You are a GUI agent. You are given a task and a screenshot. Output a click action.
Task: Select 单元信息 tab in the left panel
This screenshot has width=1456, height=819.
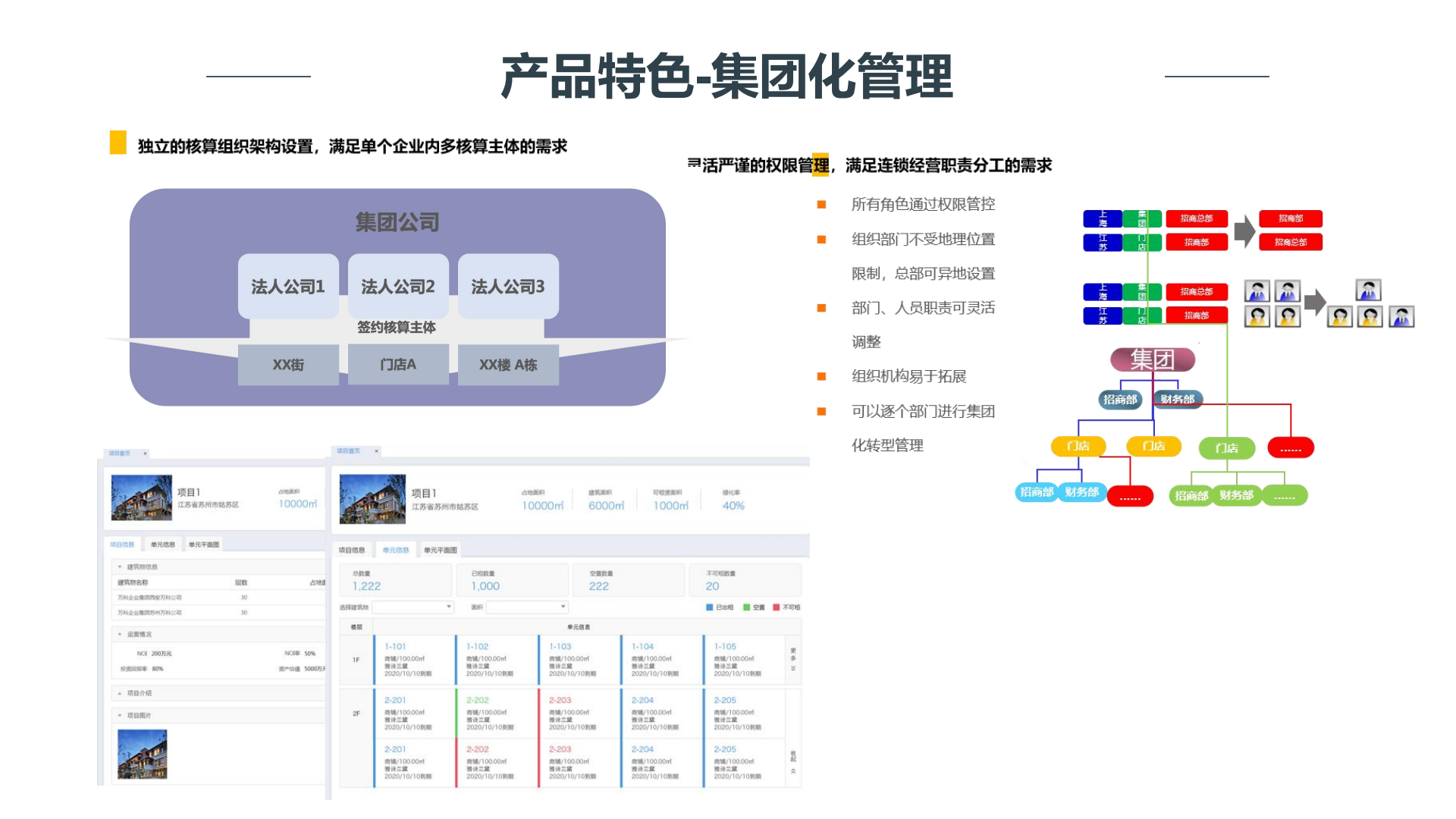[x=162, y=544]
